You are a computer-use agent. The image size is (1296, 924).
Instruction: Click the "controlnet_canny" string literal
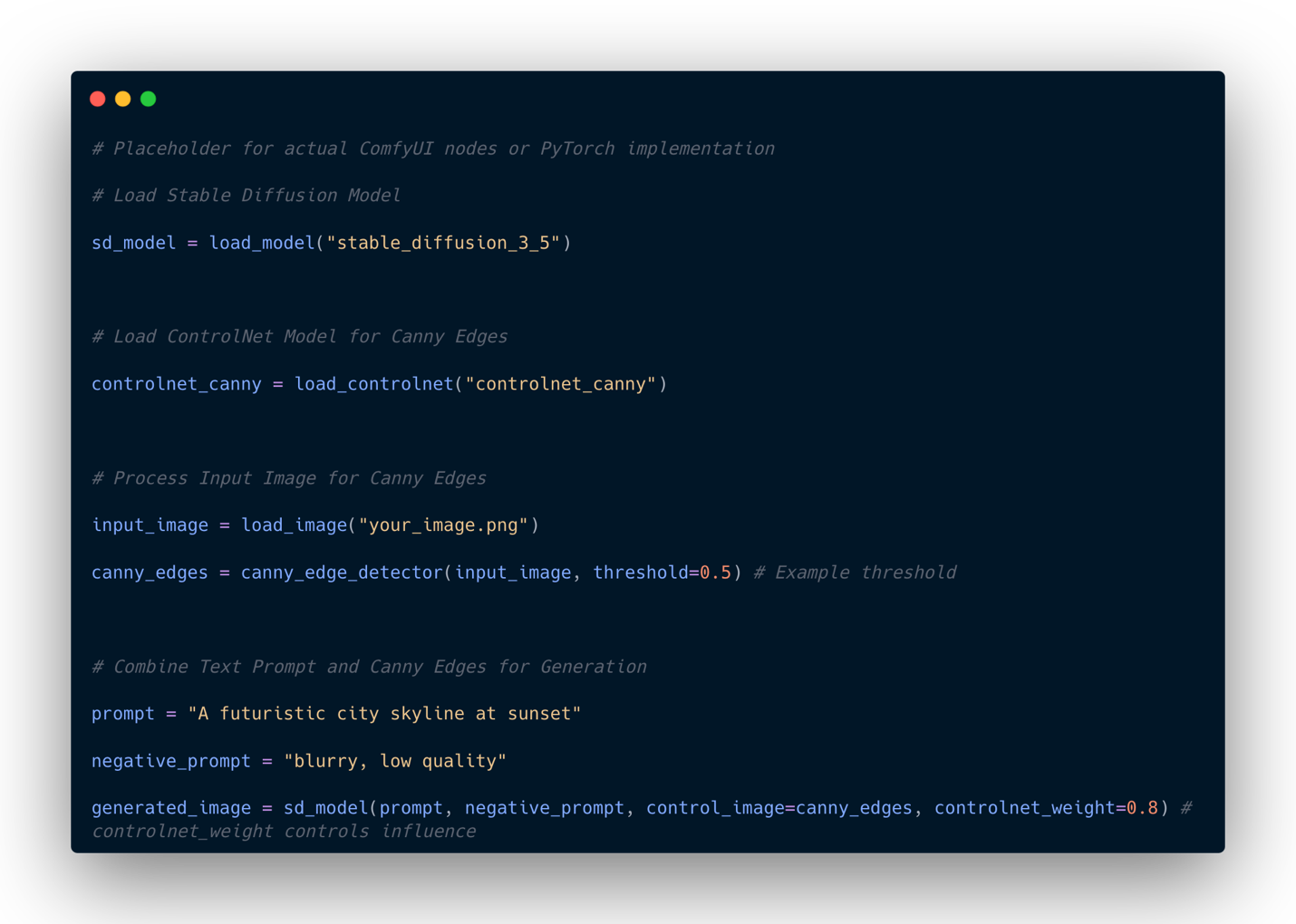coord(561,384)
